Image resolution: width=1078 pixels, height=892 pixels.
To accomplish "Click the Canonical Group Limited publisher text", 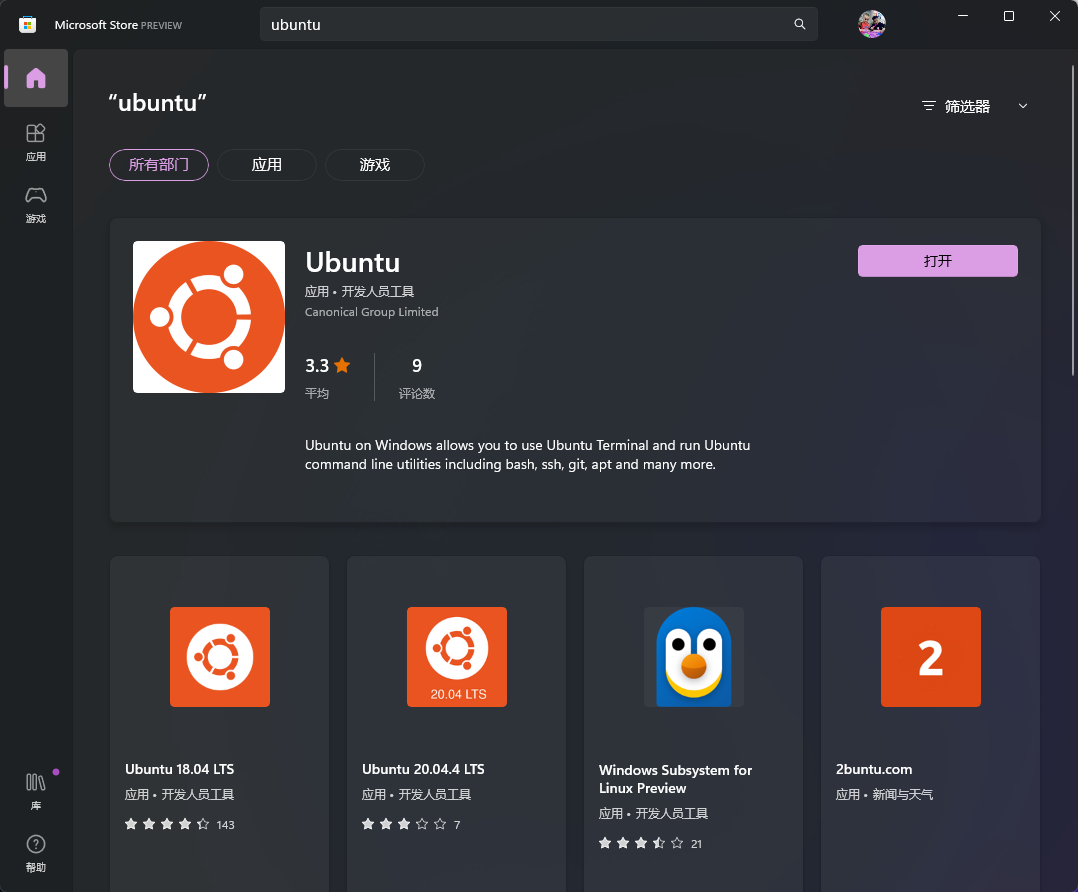I will tap(372, 312).
